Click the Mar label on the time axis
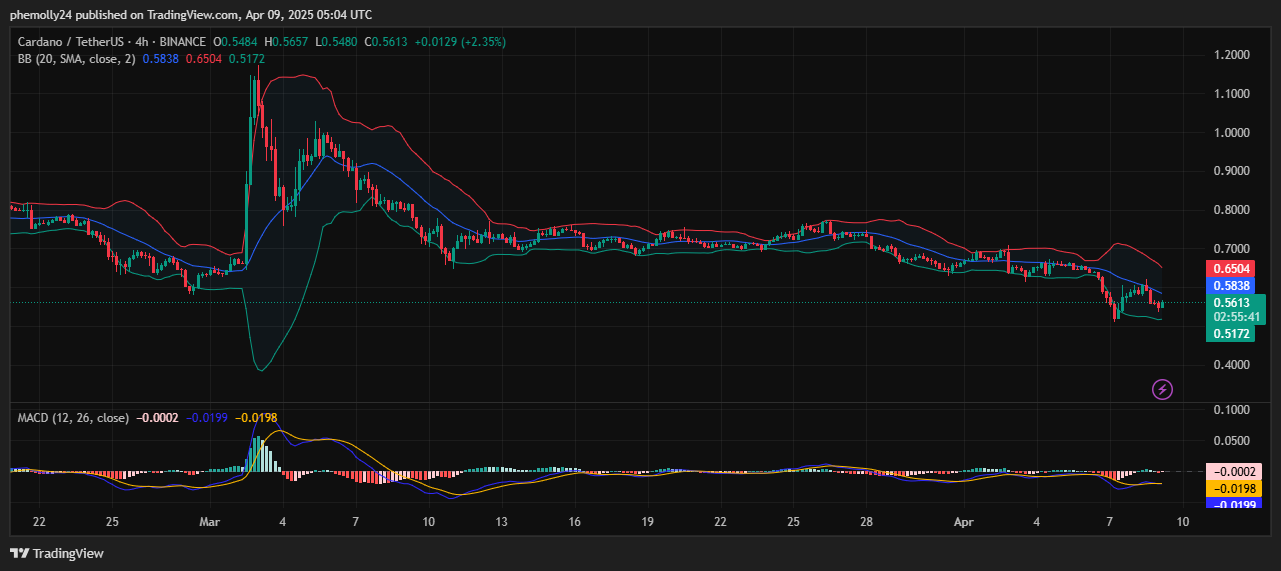1281x571 pixels. pyautogui.click(x=209, y=522)
